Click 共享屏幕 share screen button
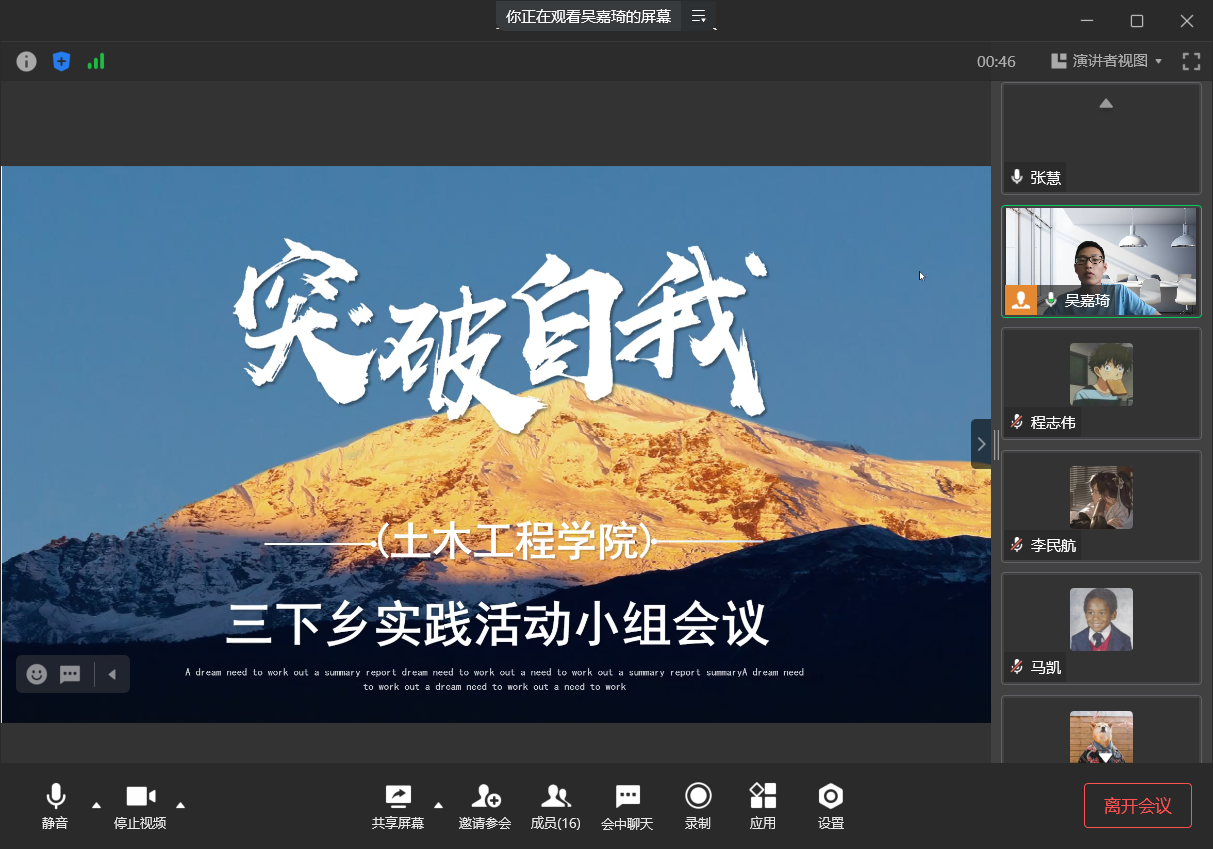This screenshot has height=849, width=1213. pyautogui.click(x=398, y=806)
